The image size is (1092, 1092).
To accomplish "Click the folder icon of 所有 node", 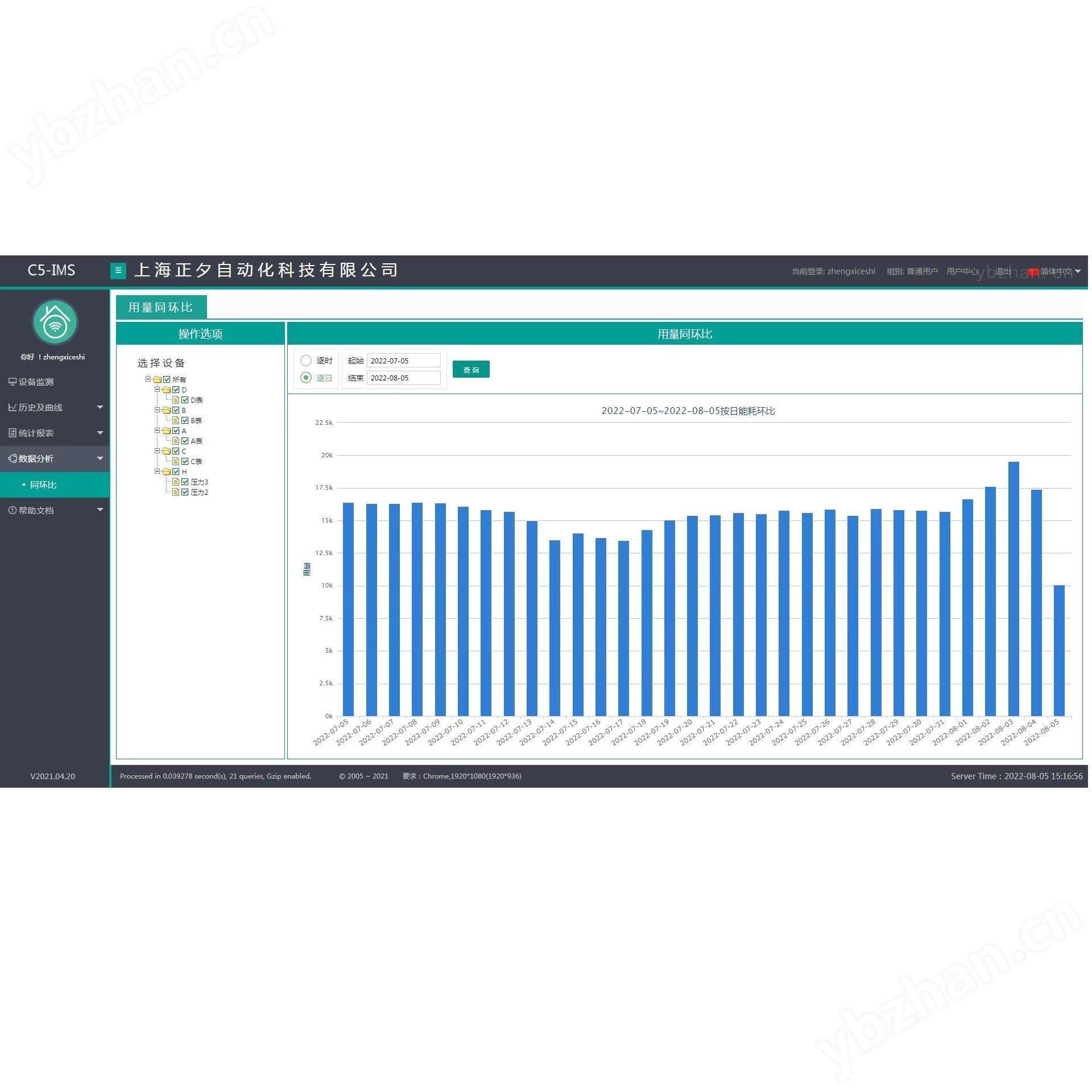I will 158,380.
